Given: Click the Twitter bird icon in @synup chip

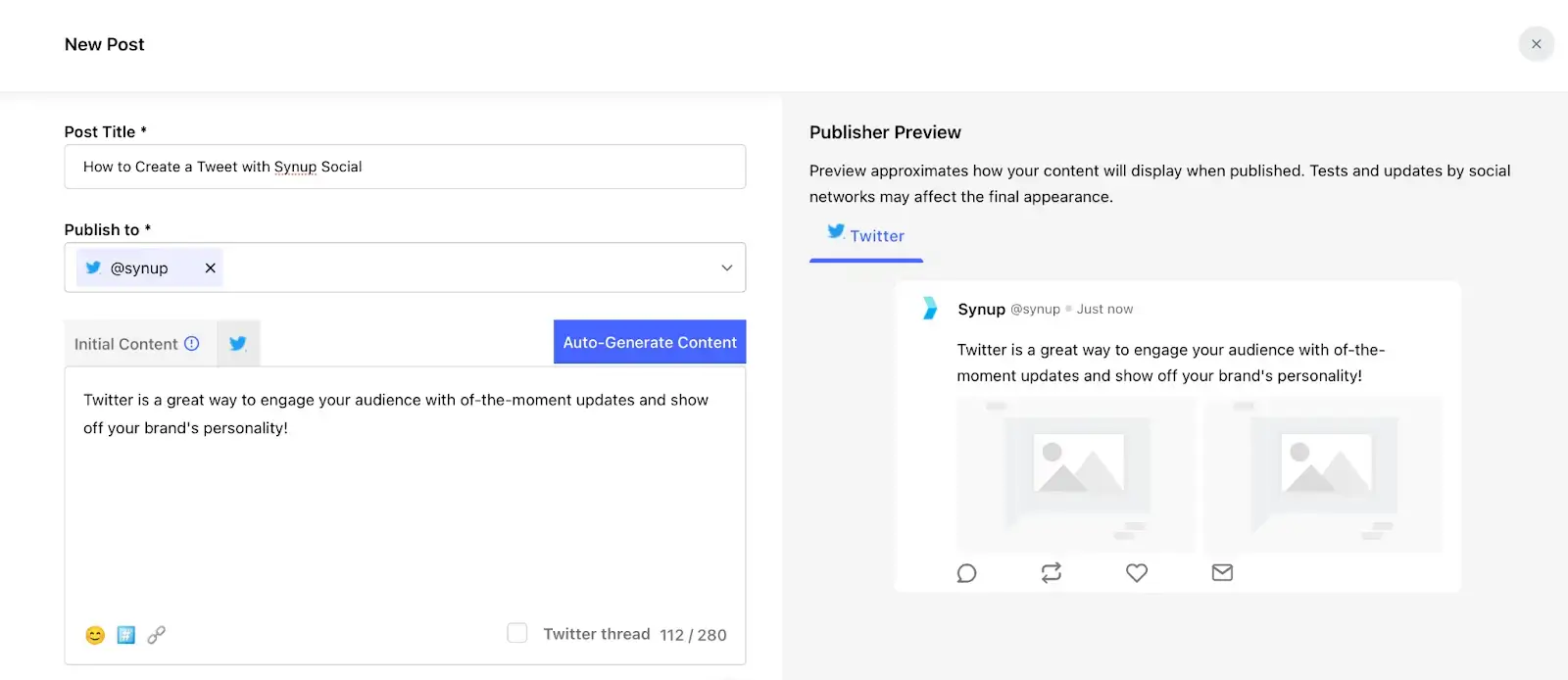Looking at the screenshot, I should click(93, 267).
